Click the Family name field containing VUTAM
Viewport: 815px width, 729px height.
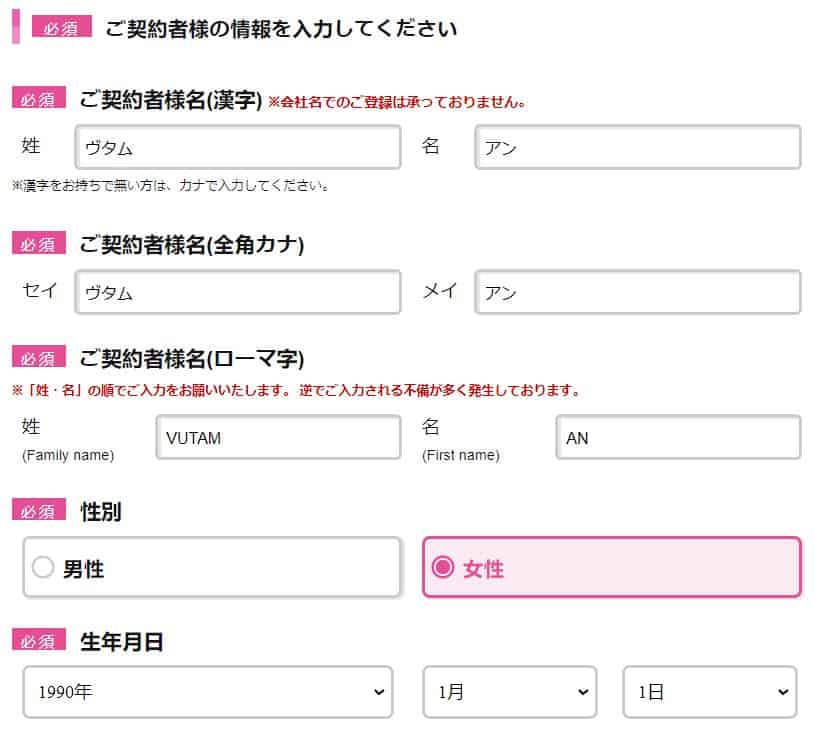(x=278, y=438)
